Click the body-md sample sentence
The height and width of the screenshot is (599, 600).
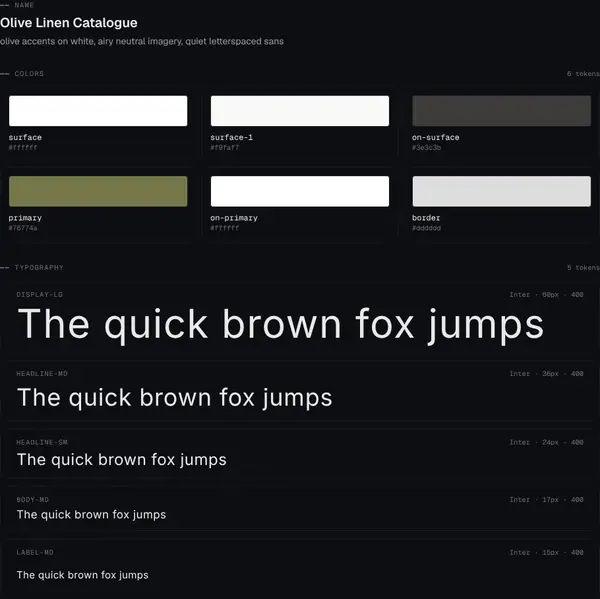[91, 515]
